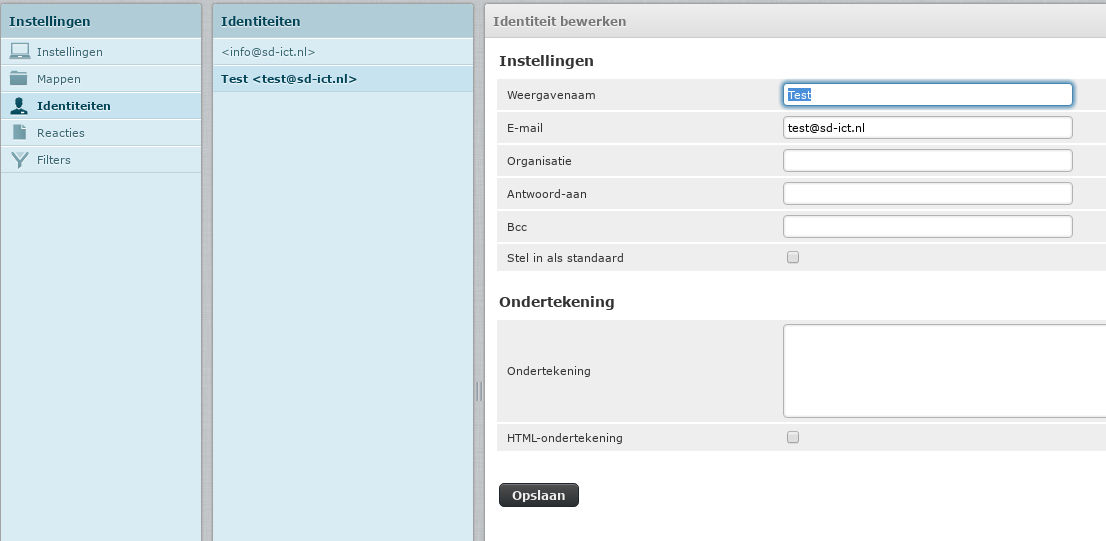Screen dimensions: 1106x541
Task: Click the folder icon beside Mappen
Action: click(x=19, y=78)
